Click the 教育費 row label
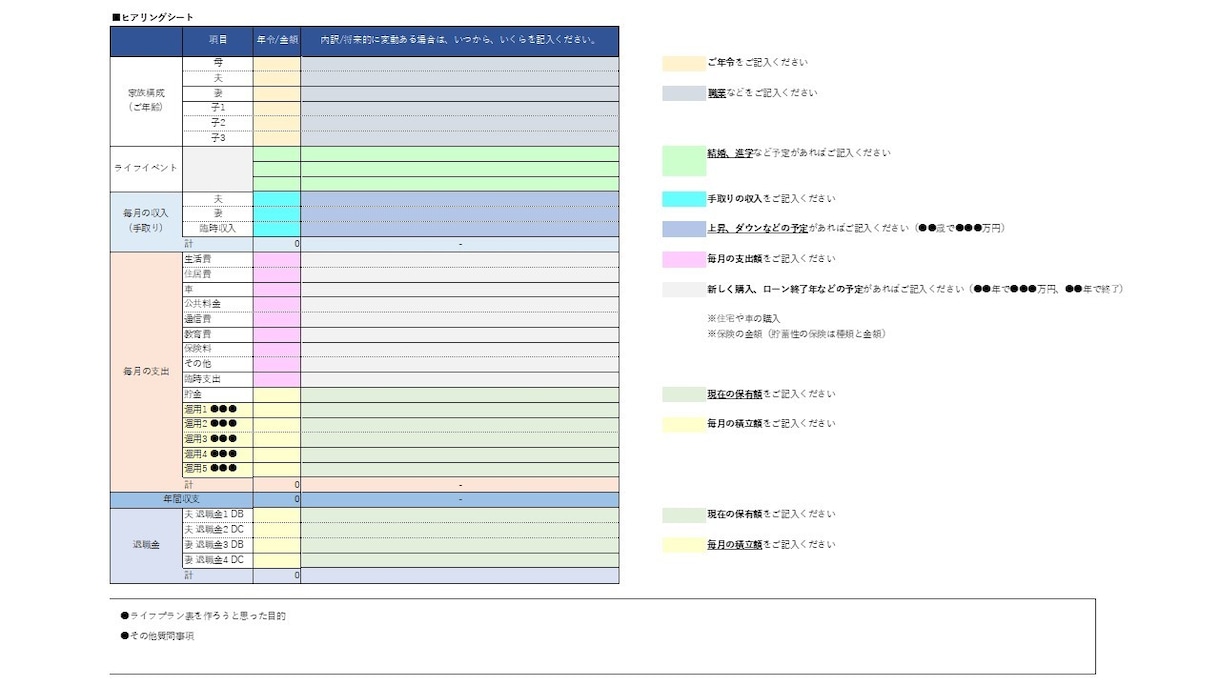This screenshot has height=686, width=1220. (x=218, y=334)
